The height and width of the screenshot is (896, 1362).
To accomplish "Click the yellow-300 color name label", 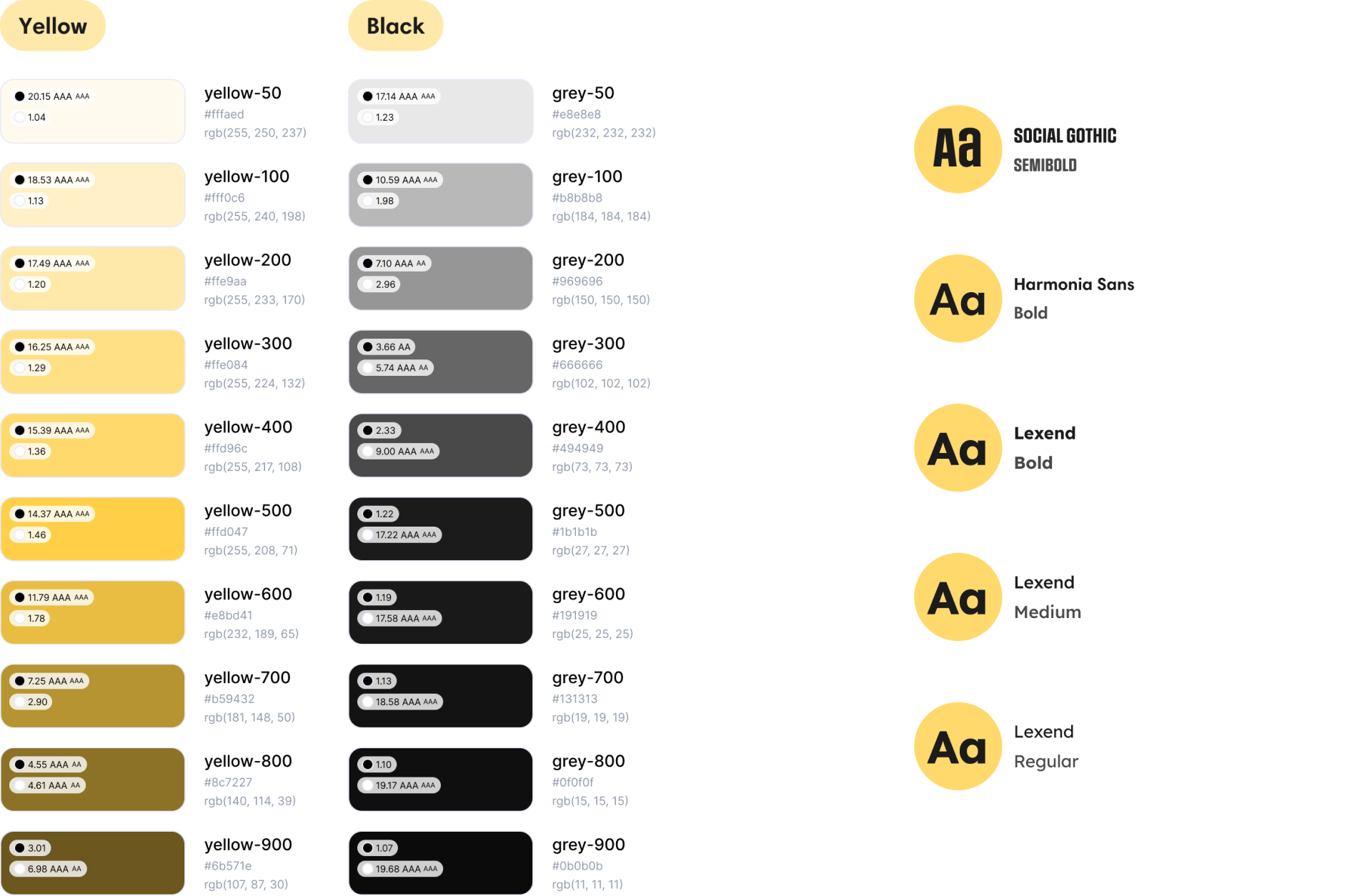I will (x=248, y=344).
